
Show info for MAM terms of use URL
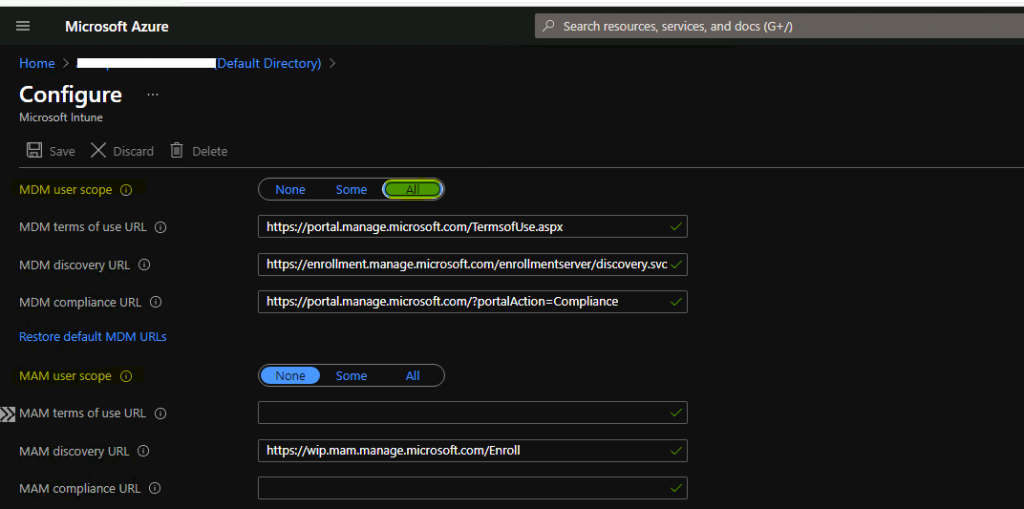point(161,414)
